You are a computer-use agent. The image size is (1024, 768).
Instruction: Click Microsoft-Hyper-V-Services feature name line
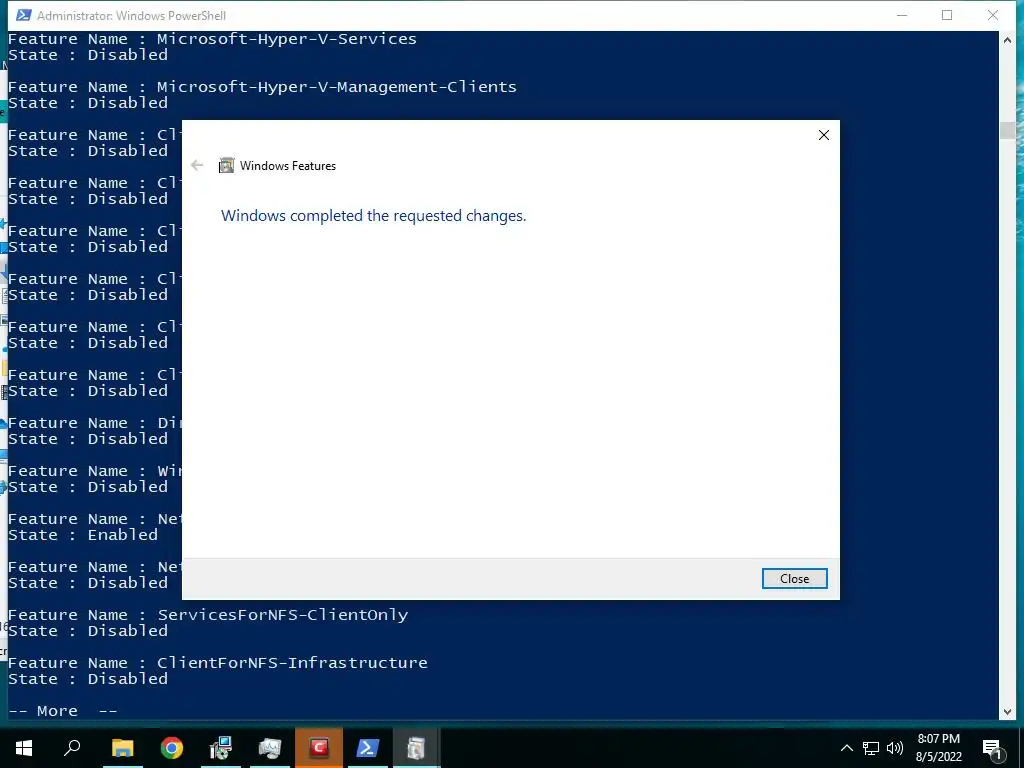point(212,39)
